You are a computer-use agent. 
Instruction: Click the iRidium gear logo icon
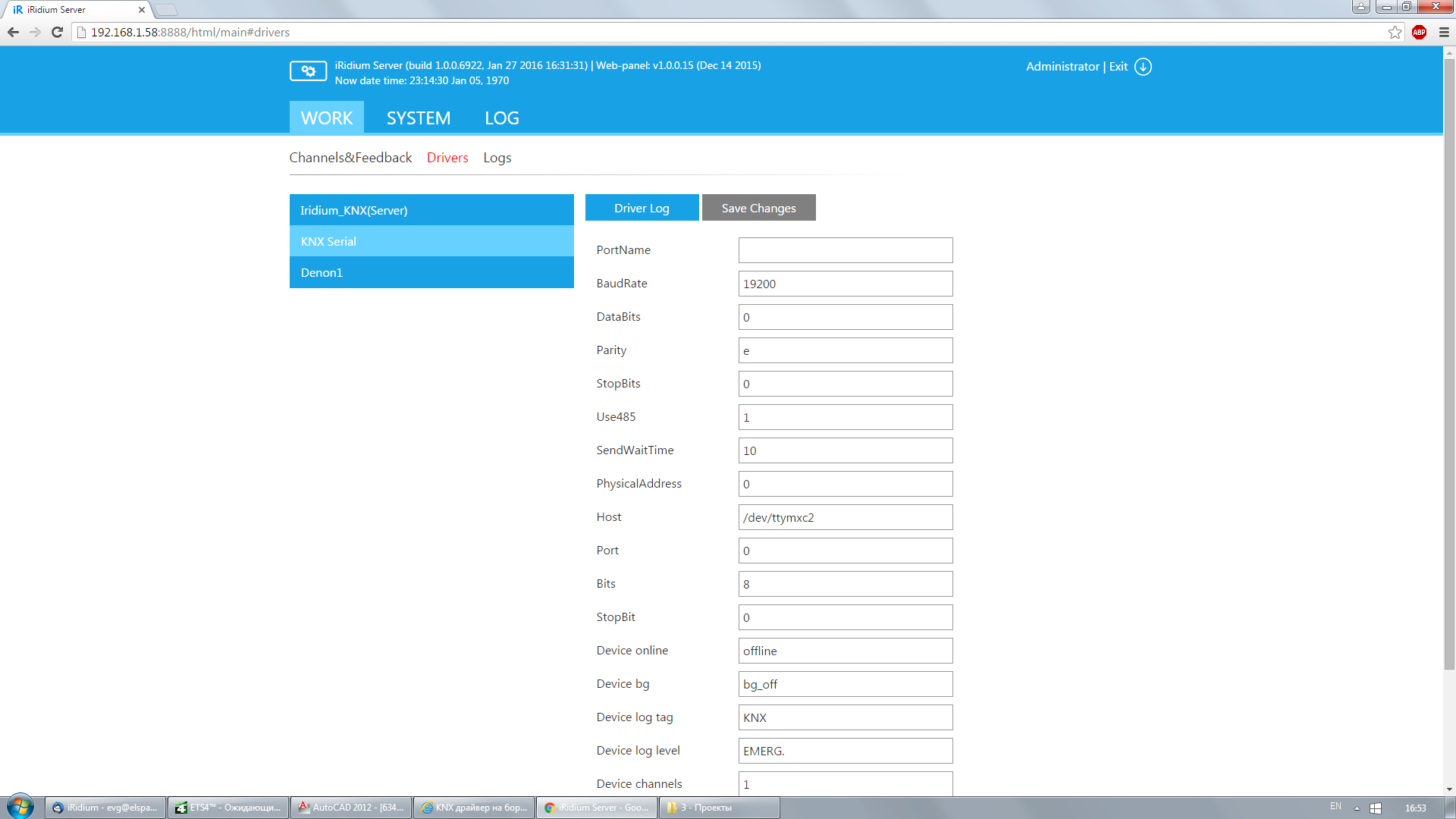point(308,71)
